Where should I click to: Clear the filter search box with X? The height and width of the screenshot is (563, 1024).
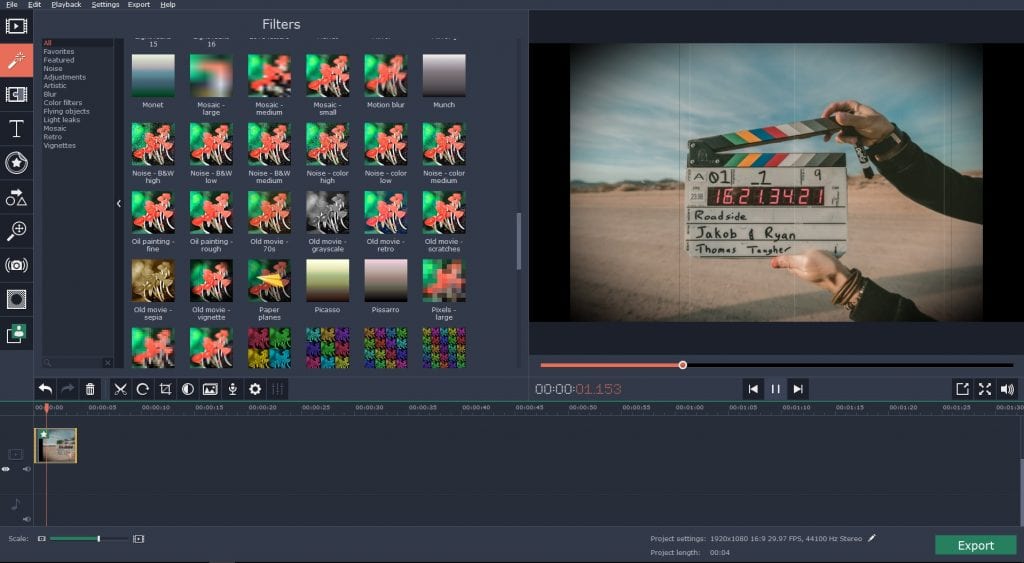point(108,362)
